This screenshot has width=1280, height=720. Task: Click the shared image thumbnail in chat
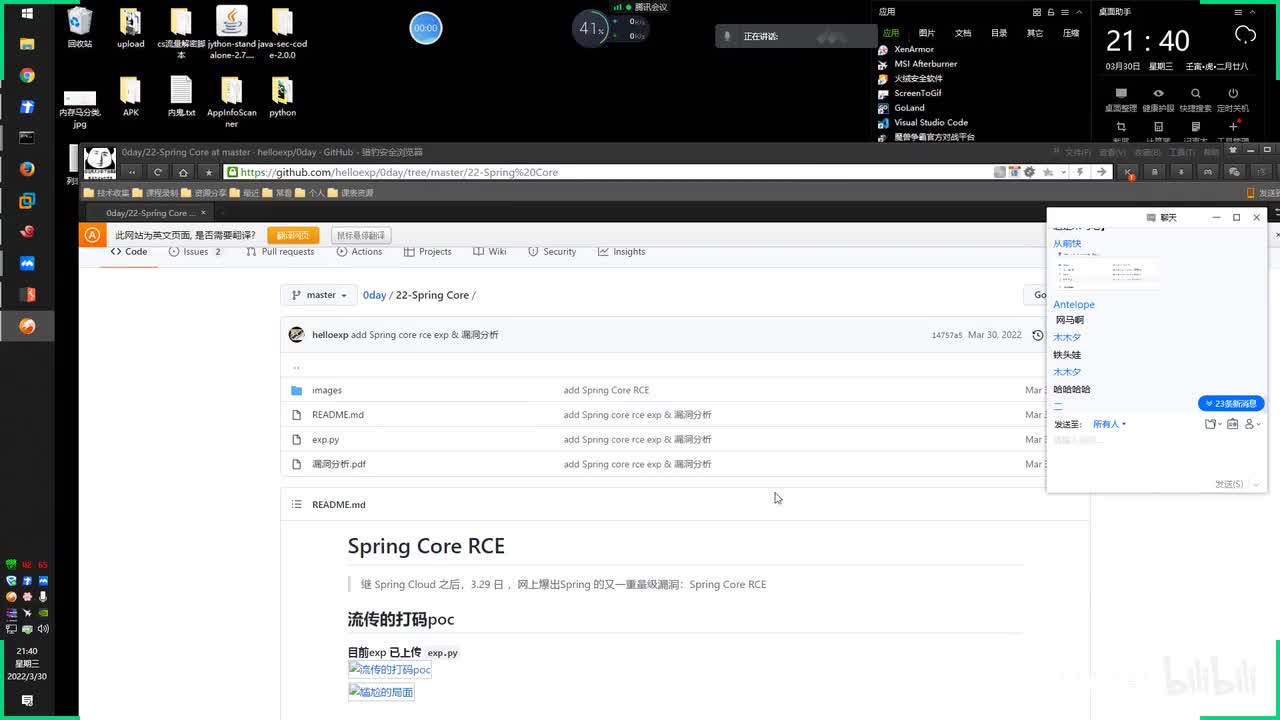click(x=1108, y=272)
